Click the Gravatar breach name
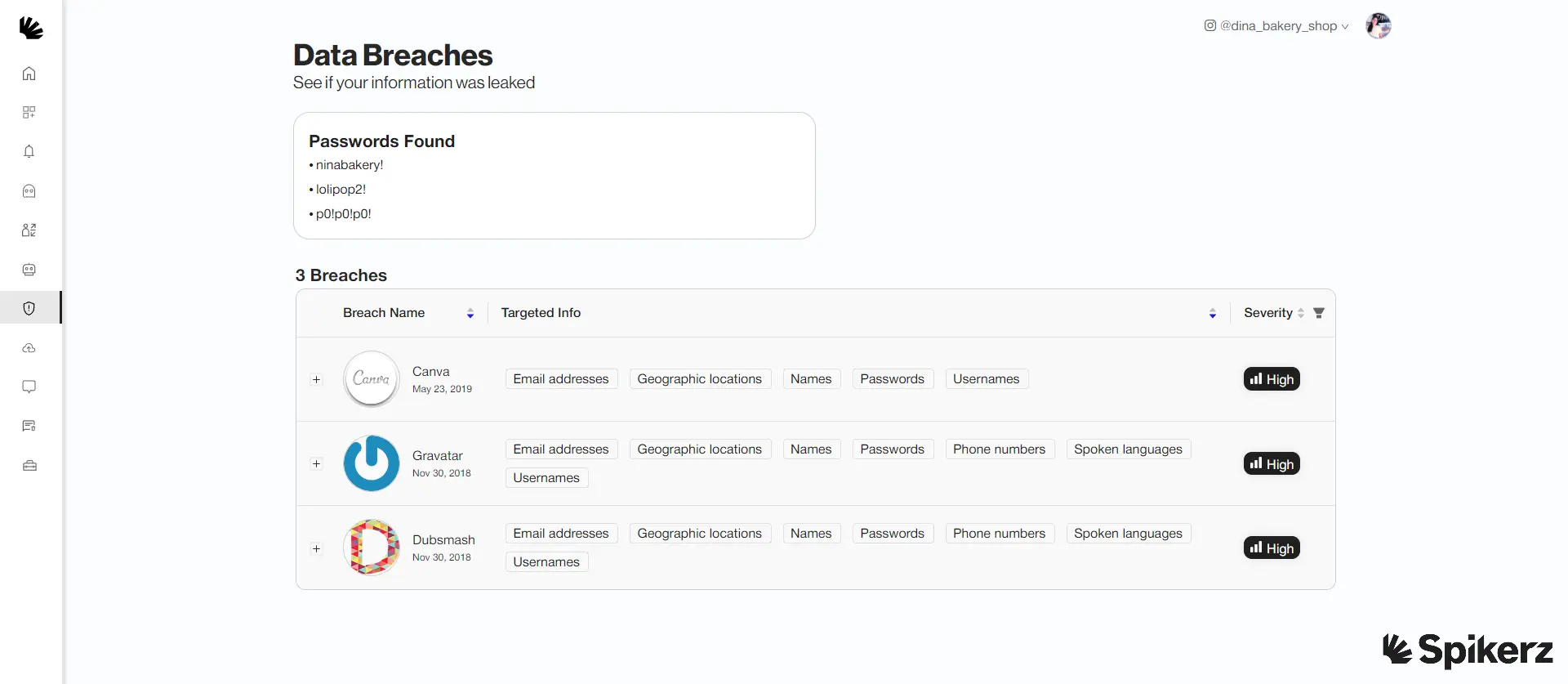 pyautogui.click(x=438, y=456)
